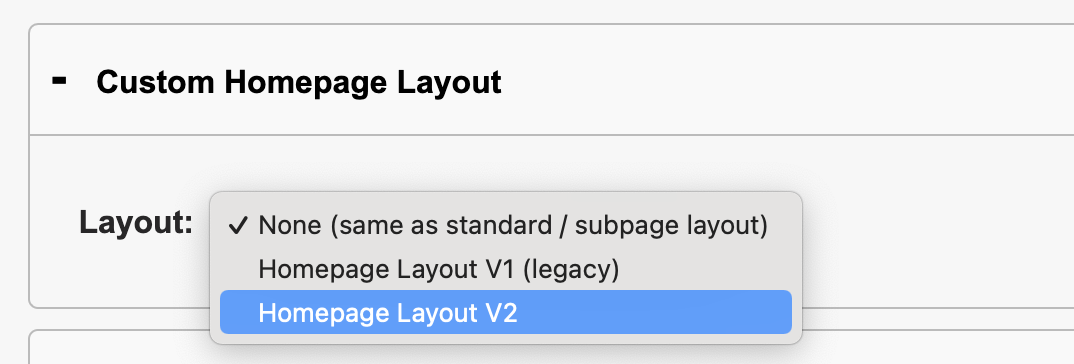1074x364 pixels.
Task: Select Homepage Layout V2 option
Action: (x=505, y=313)
